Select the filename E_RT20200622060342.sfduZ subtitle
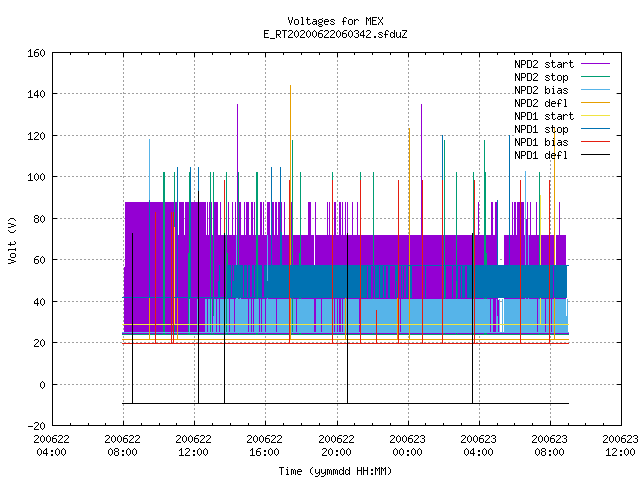 (335, 34)
